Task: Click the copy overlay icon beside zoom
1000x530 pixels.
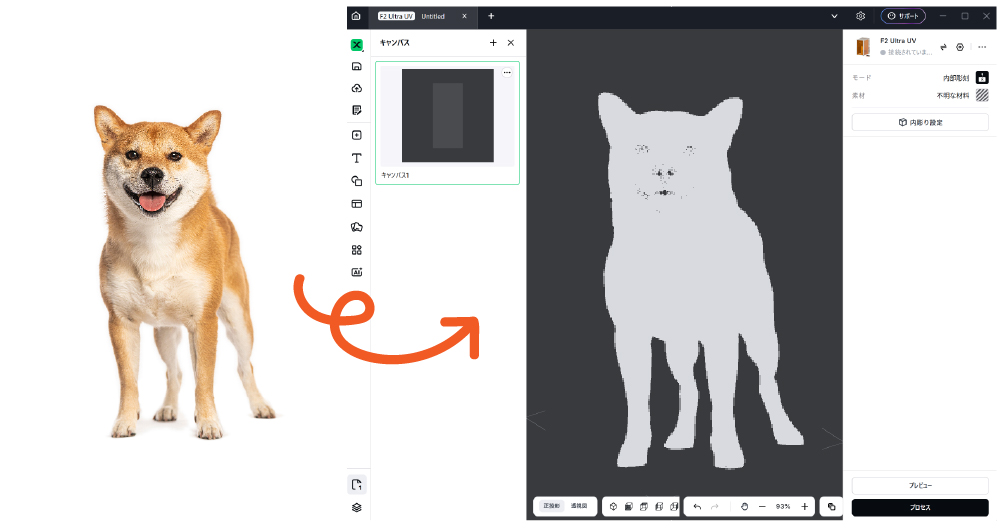Action: click(x=832, y=507)
